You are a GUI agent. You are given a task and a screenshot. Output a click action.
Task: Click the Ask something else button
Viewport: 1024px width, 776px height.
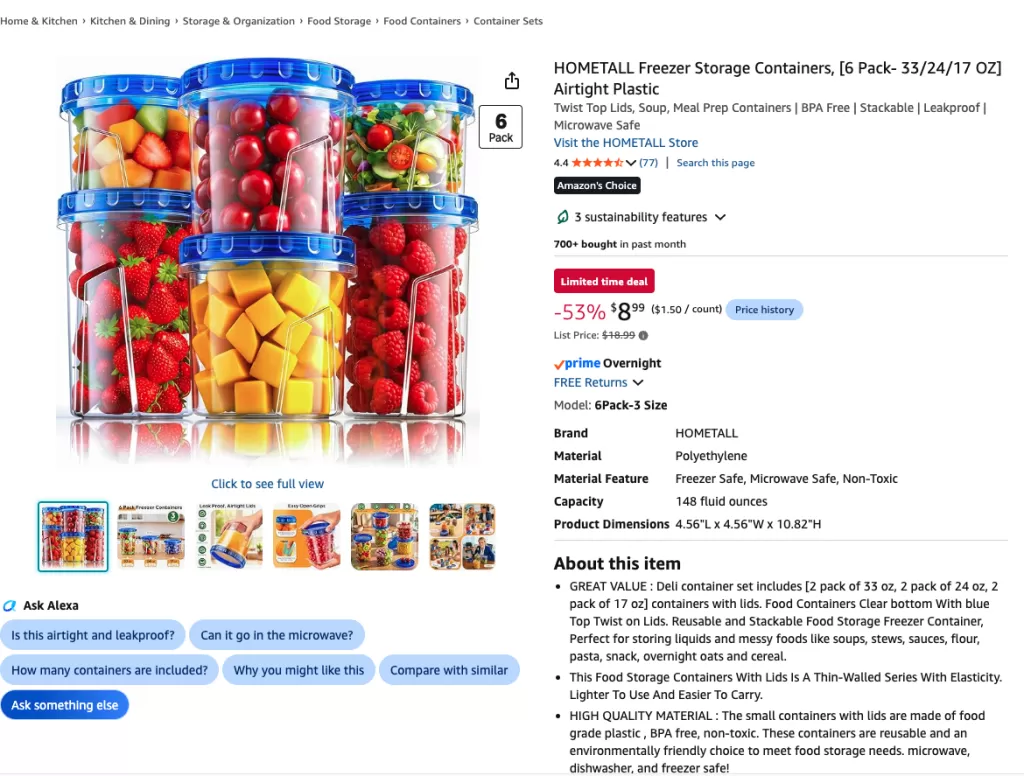coord(65,705)
